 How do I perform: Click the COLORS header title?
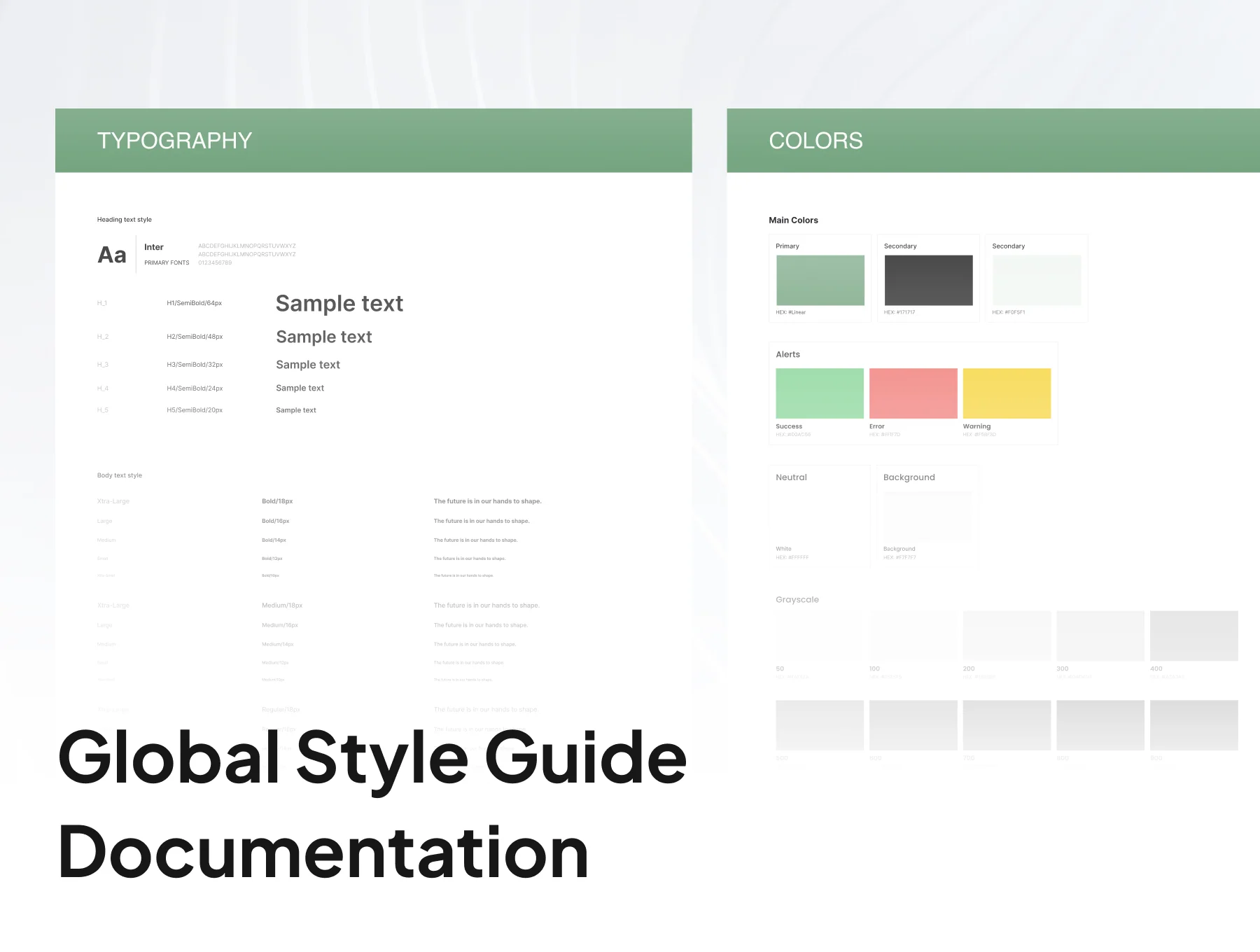tap(815, 141)
